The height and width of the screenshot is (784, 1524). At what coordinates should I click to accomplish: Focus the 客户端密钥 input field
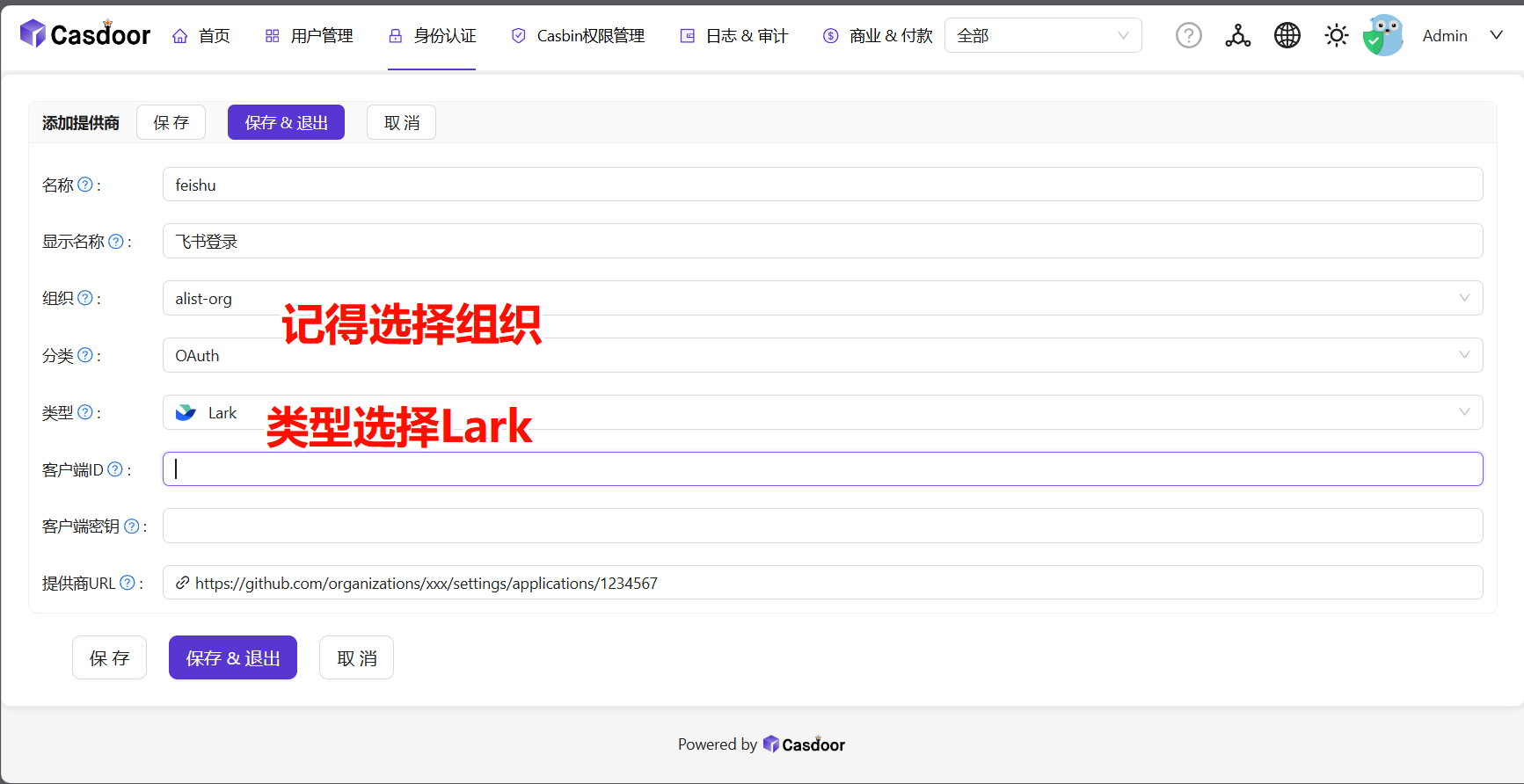822,526
